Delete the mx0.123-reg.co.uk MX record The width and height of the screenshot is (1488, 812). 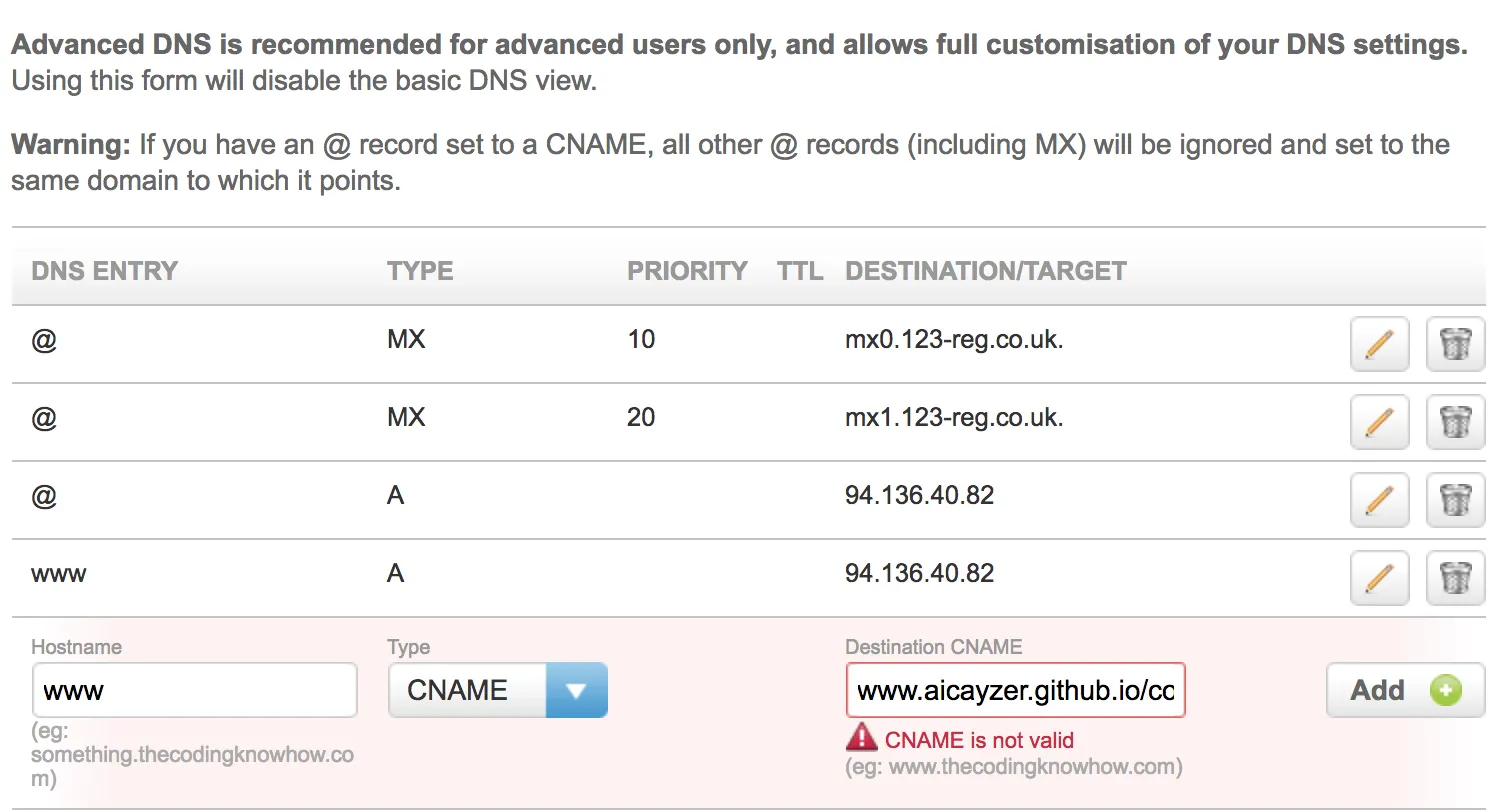tap(1455, 343)
